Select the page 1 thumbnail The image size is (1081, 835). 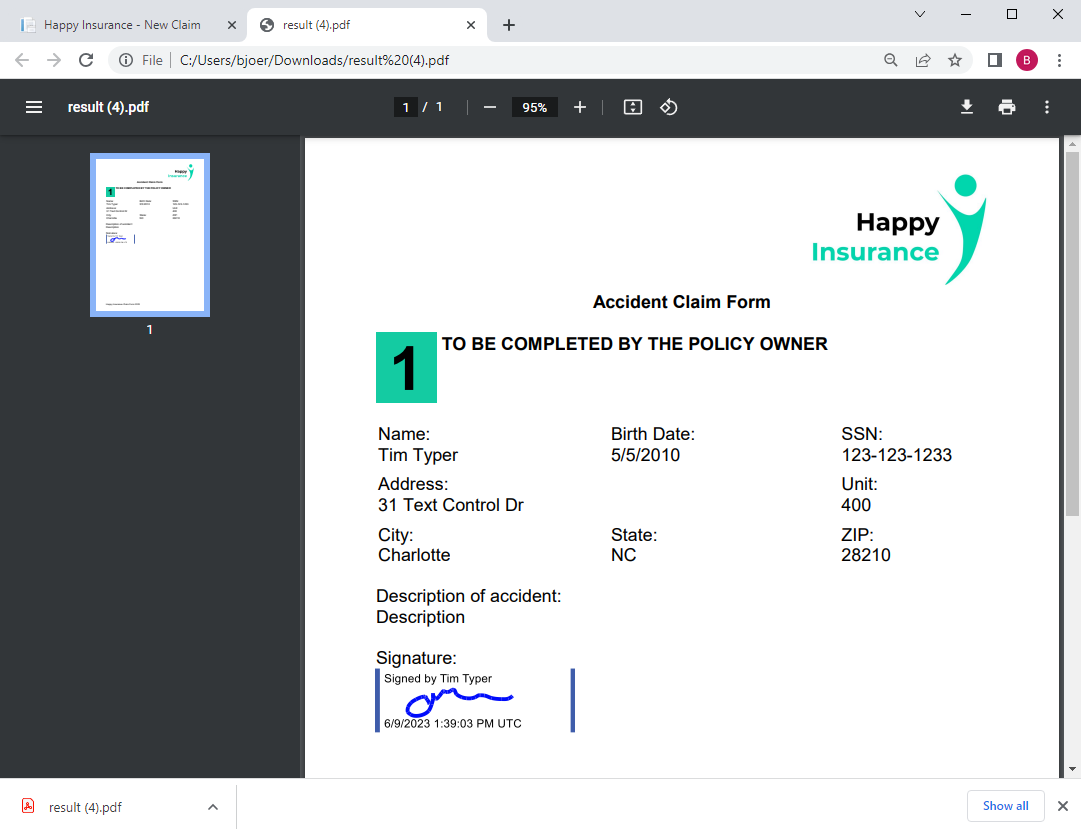(x=150, y=235)
